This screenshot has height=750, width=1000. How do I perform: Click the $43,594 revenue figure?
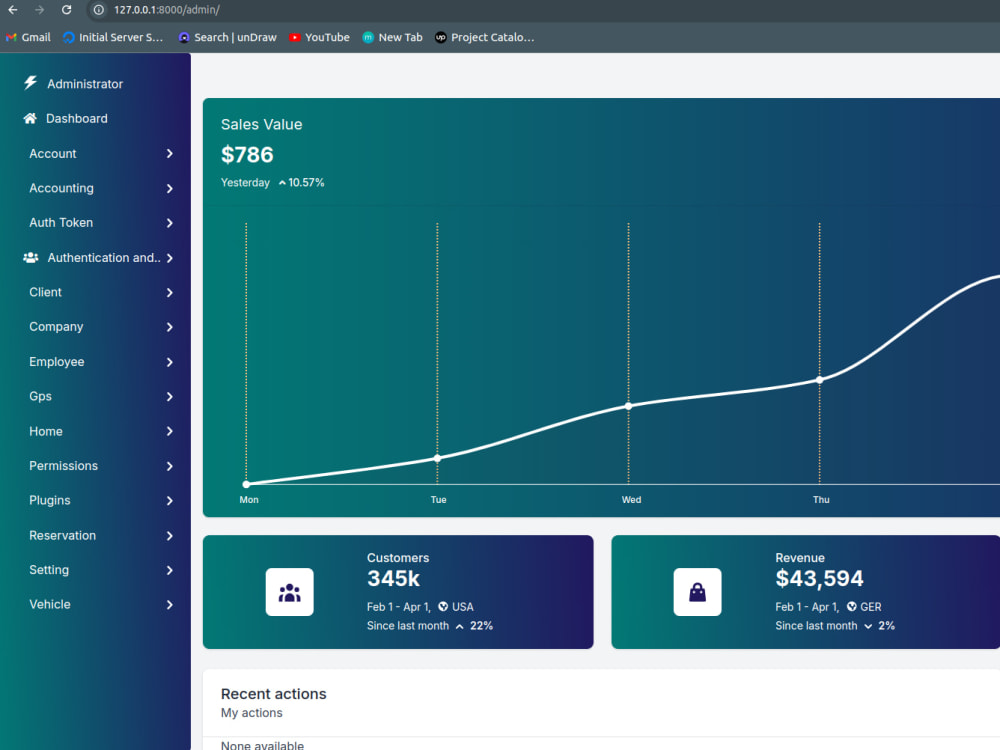click(819, 578)
